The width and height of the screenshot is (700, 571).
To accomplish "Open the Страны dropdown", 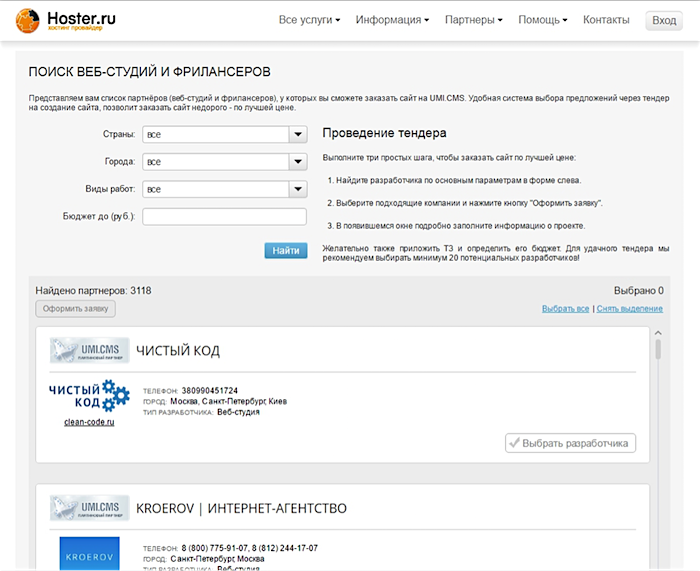I will tap(224, 134).
